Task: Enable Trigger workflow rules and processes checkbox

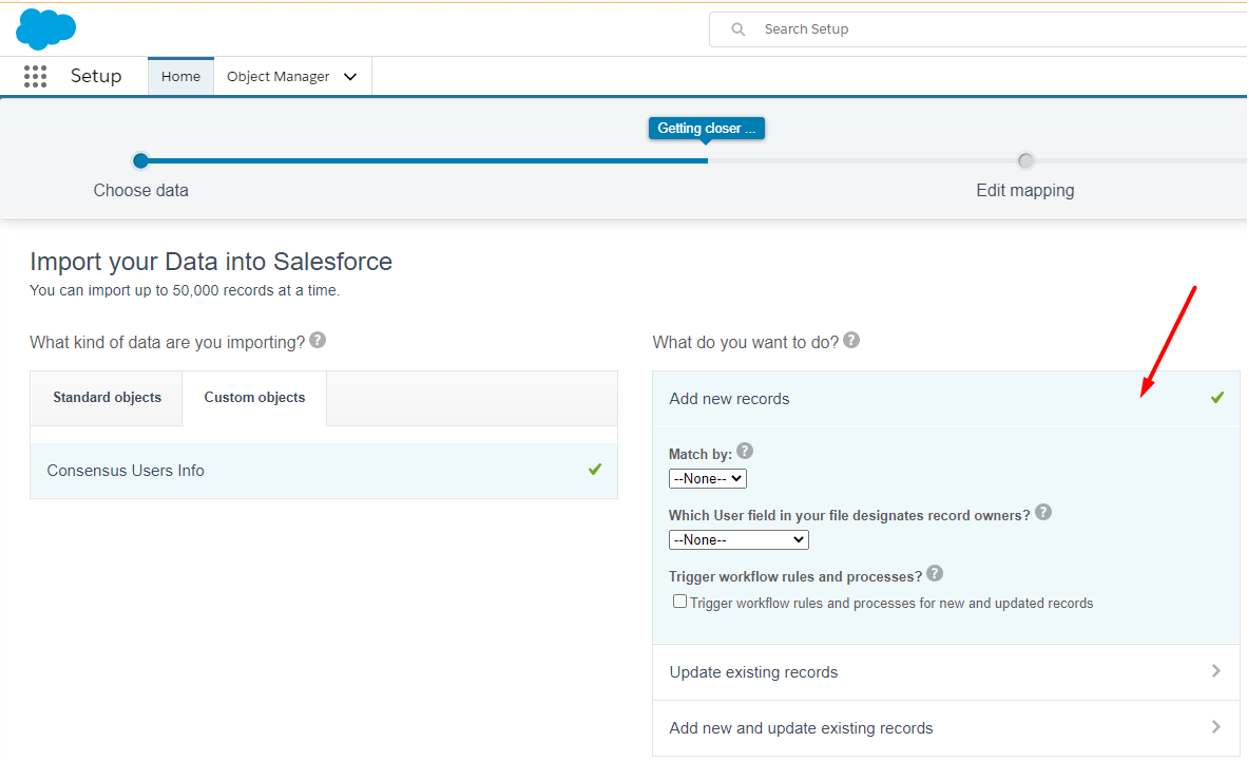Action: (680, 602)
